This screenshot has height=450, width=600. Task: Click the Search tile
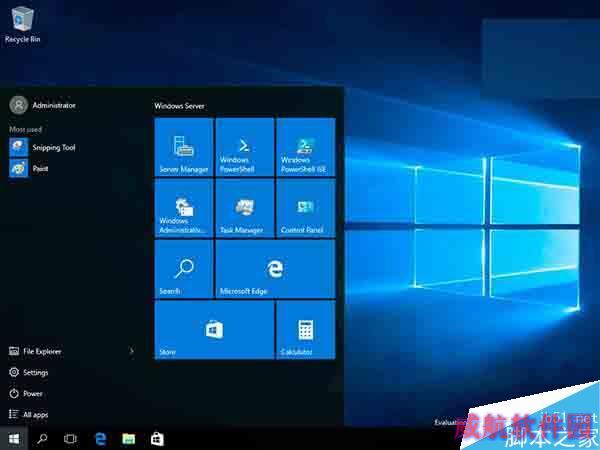click(184, 269)
